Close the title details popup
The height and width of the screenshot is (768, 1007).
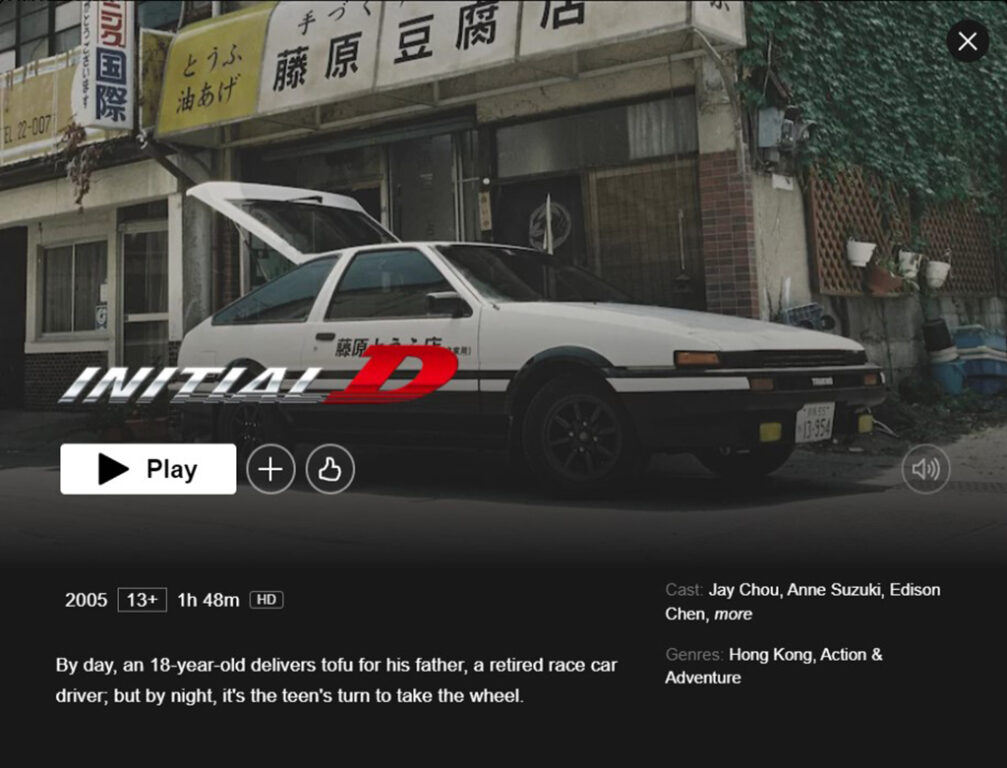tap(967, 42)
